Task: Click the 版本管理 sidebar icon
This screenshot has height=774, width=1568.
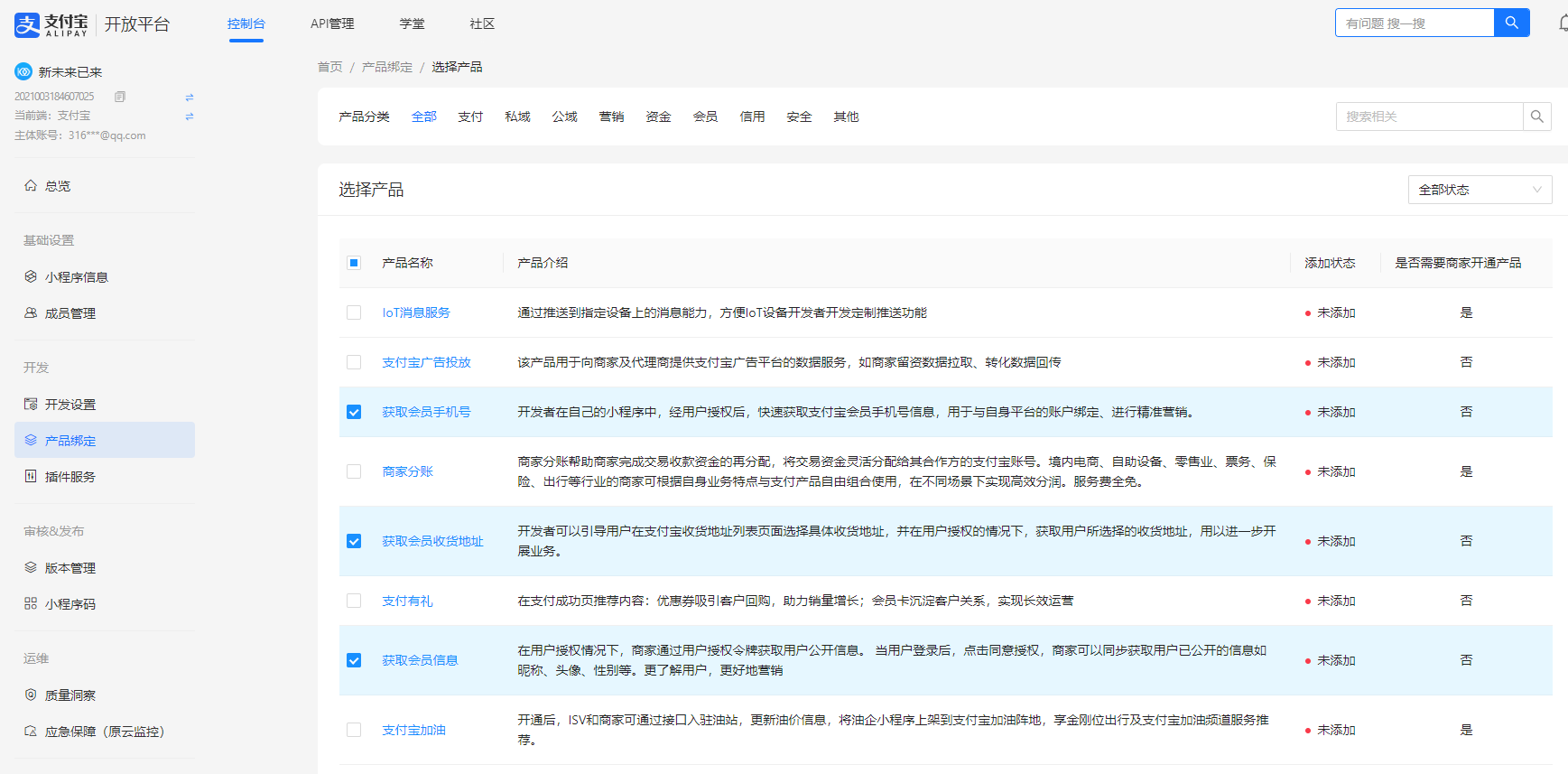Action: pos(31,567)
